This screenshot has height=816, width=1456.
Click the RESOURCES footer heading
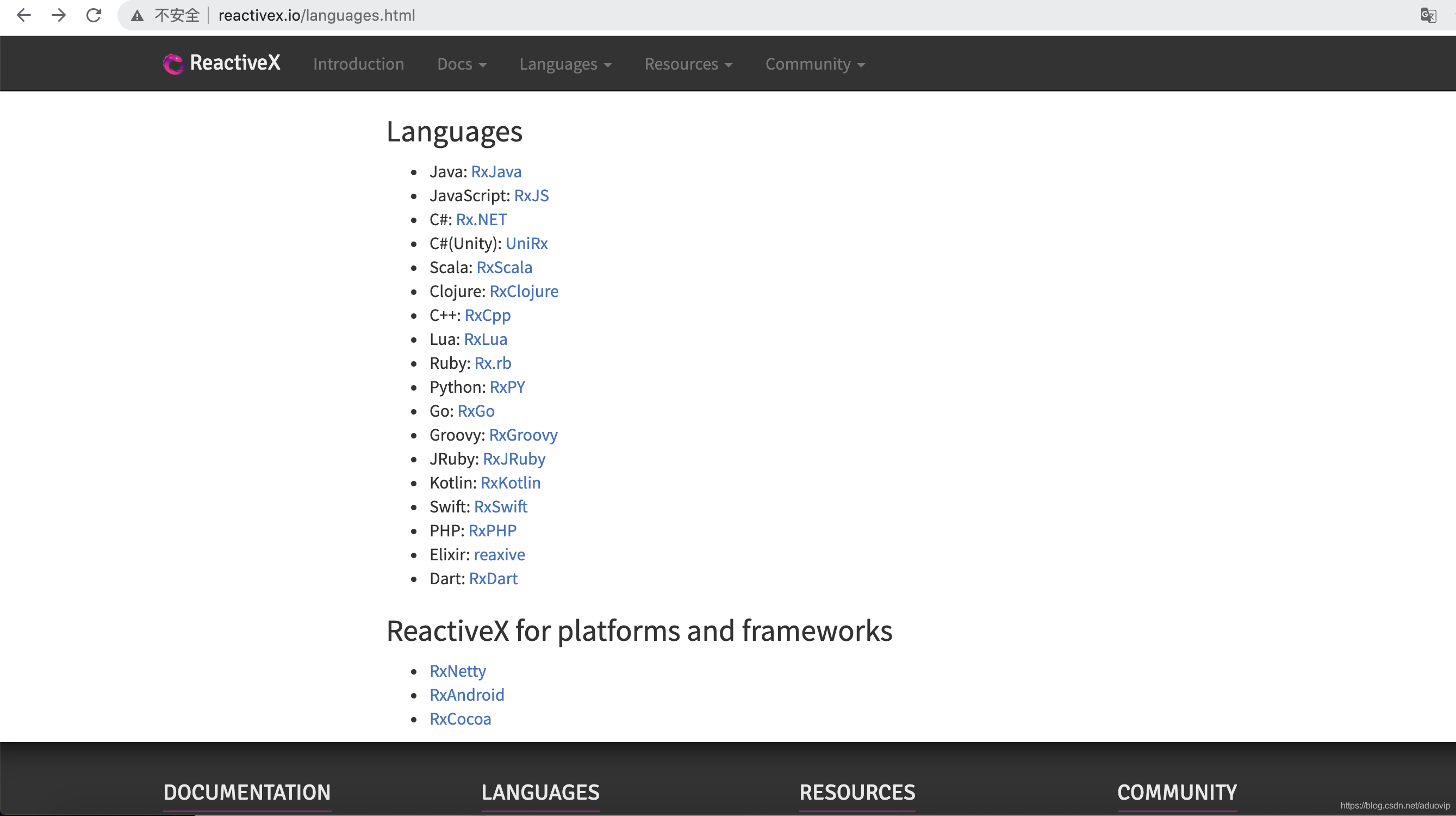point(857,792)
